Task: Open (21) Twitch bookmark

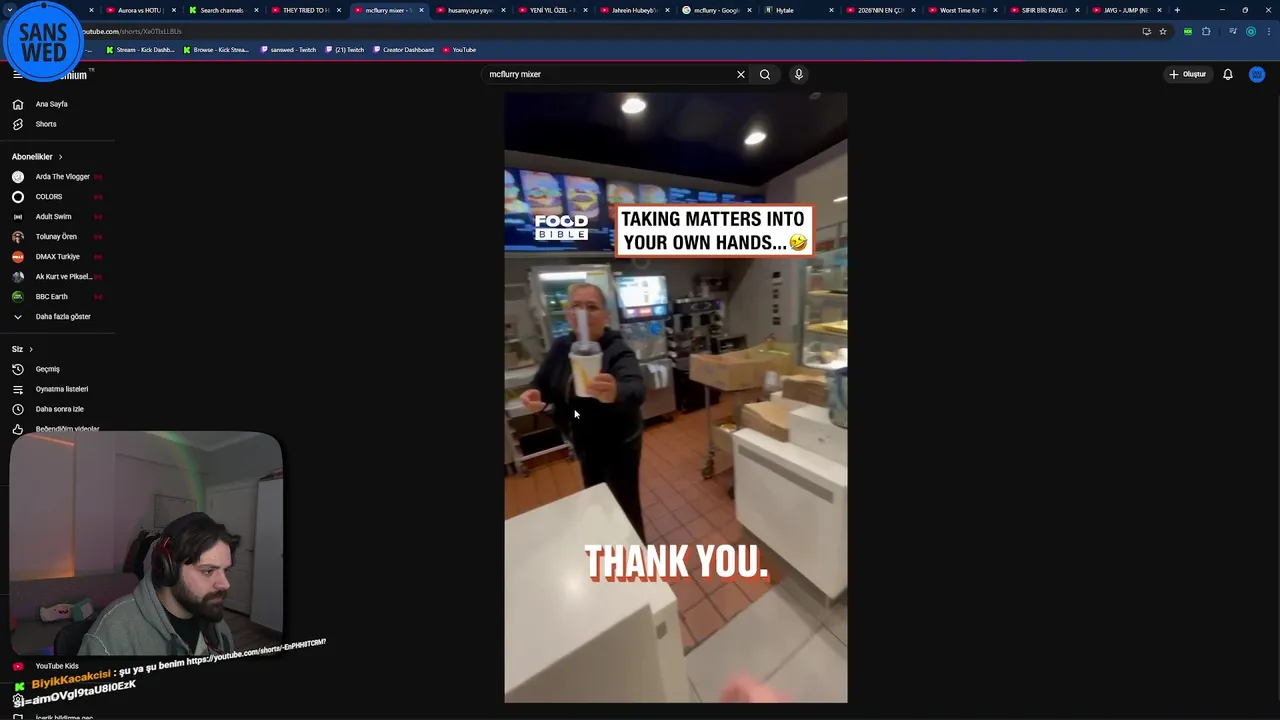Action: (x=345, y=50)
